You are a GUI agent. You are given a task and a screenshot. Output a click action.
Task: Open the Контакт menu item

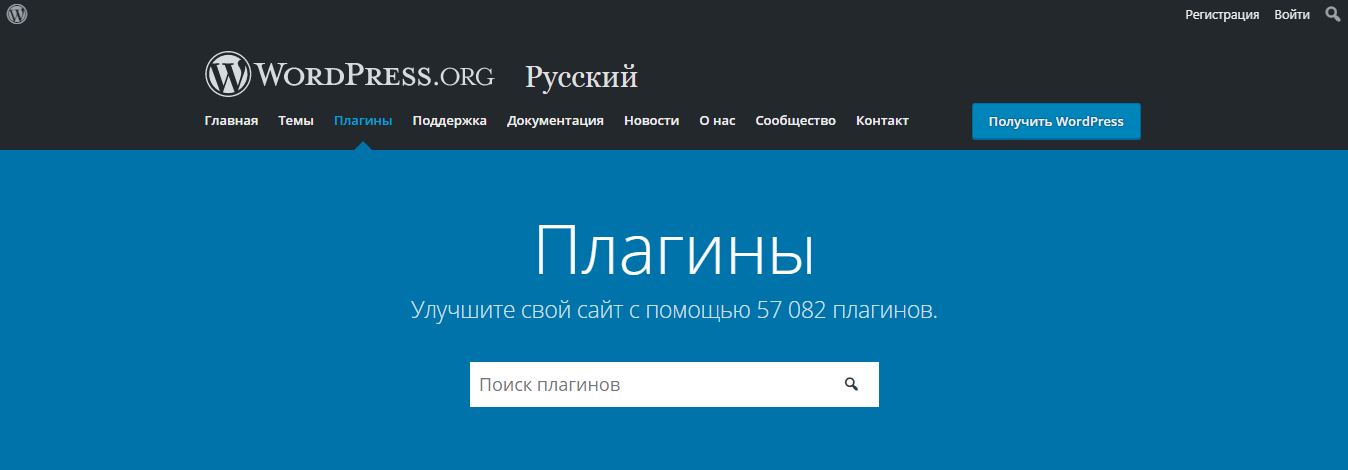click(x=882, y=121)
